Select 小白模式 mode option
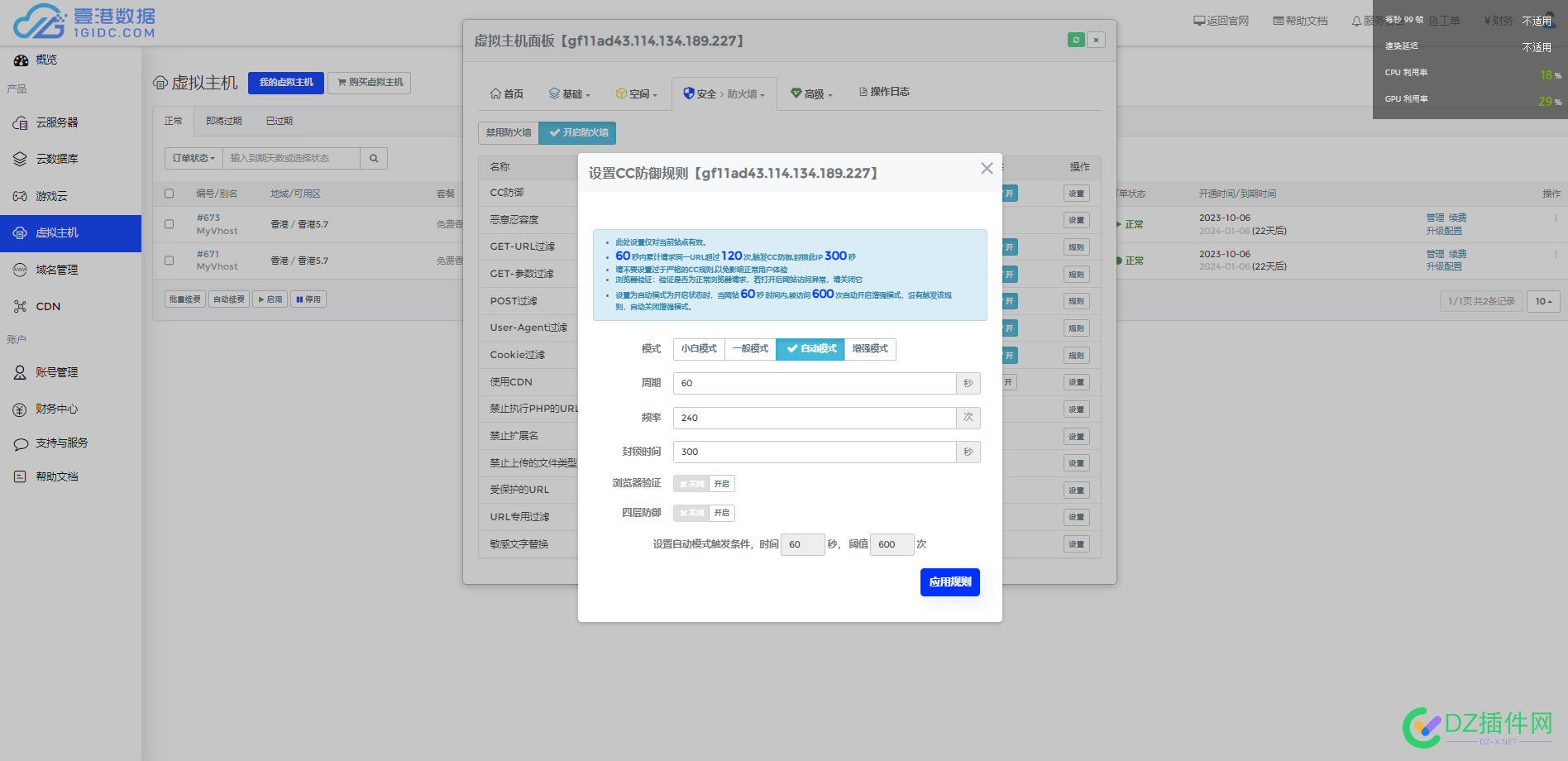The height and width of the screenshot is (761, 1568). click(699, 349)
